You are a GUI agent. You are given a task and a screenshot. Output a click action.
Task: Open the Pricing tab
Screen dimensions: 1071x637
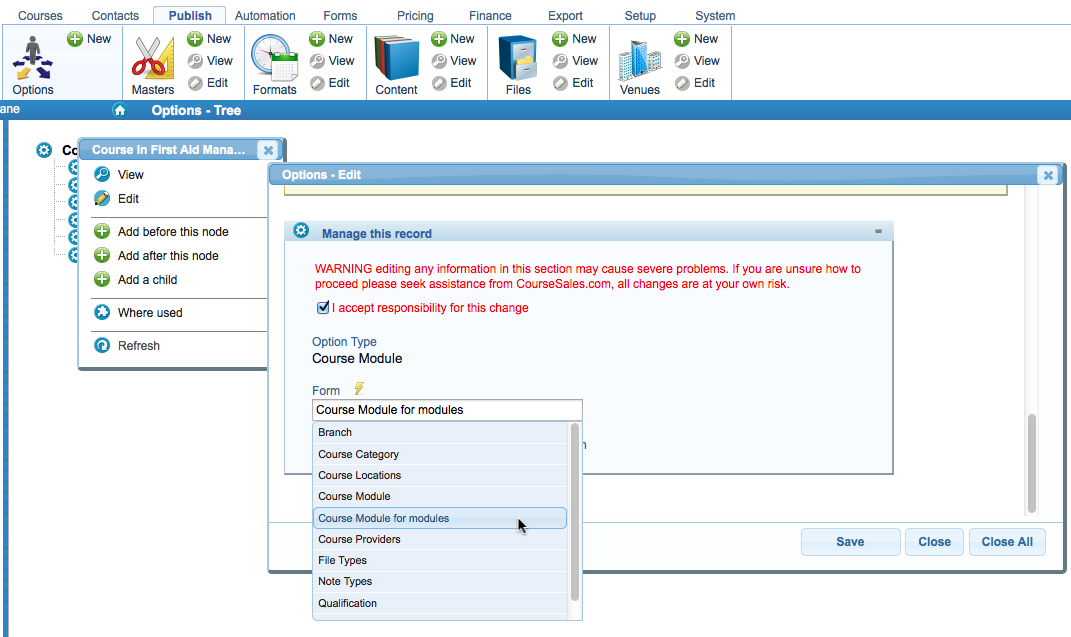point(415,16)
